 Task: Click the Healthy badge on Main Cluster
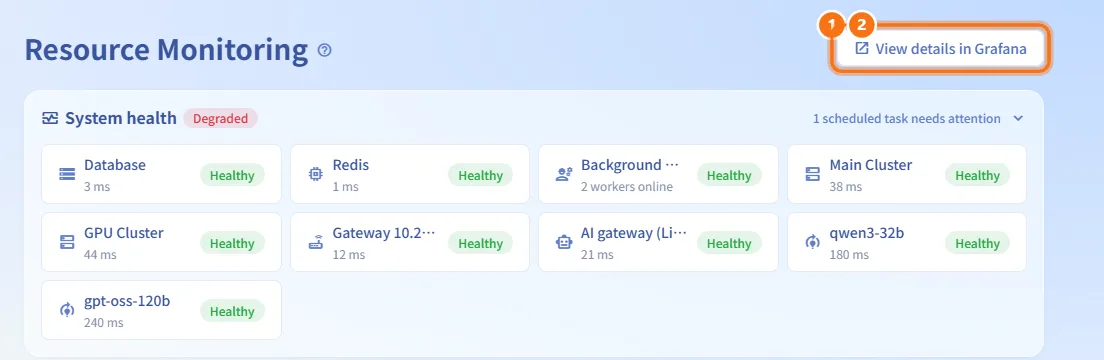pos(977,175)
